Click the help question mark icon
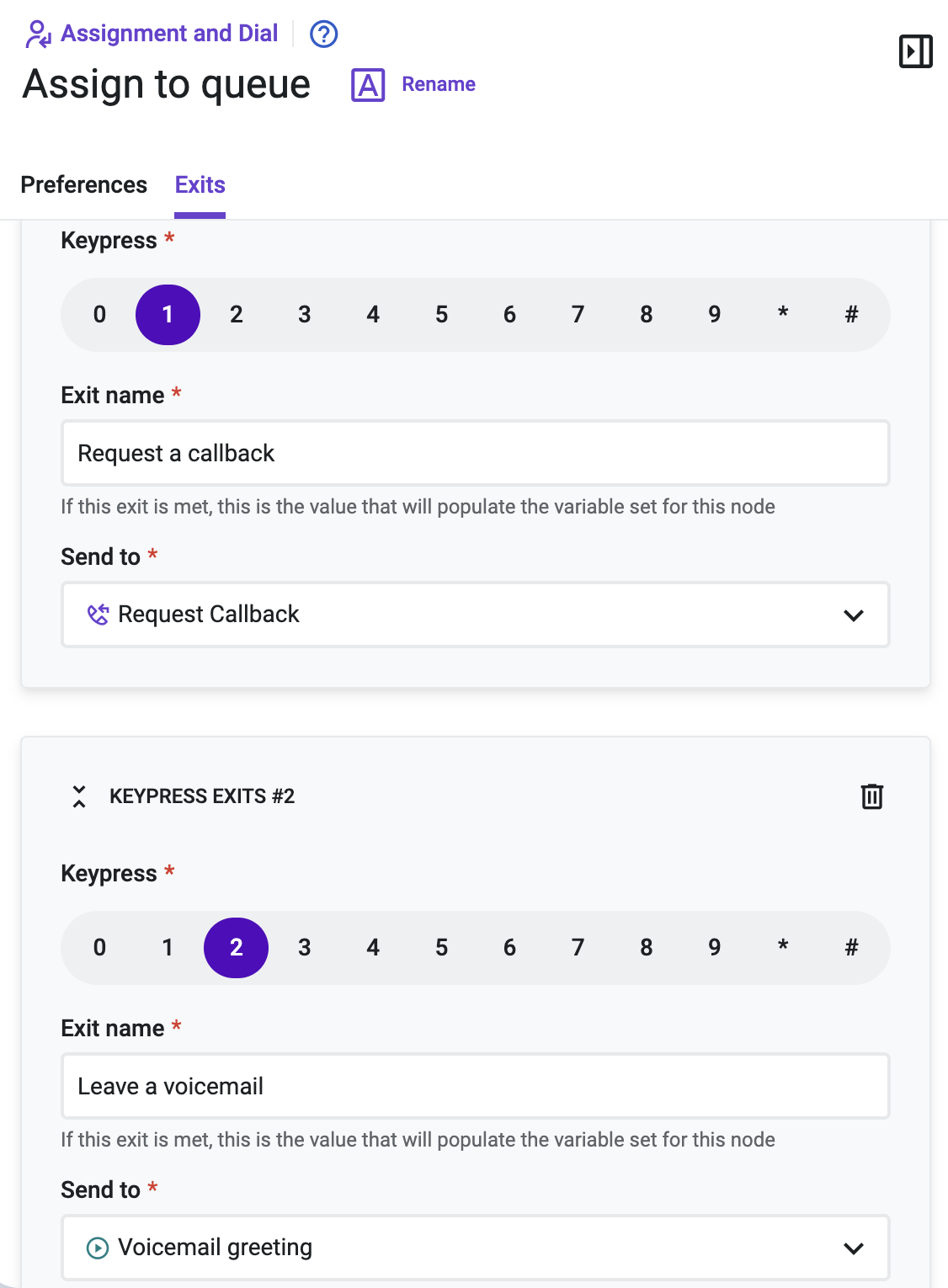The image size is (948, 1288). tap(324, 35)
